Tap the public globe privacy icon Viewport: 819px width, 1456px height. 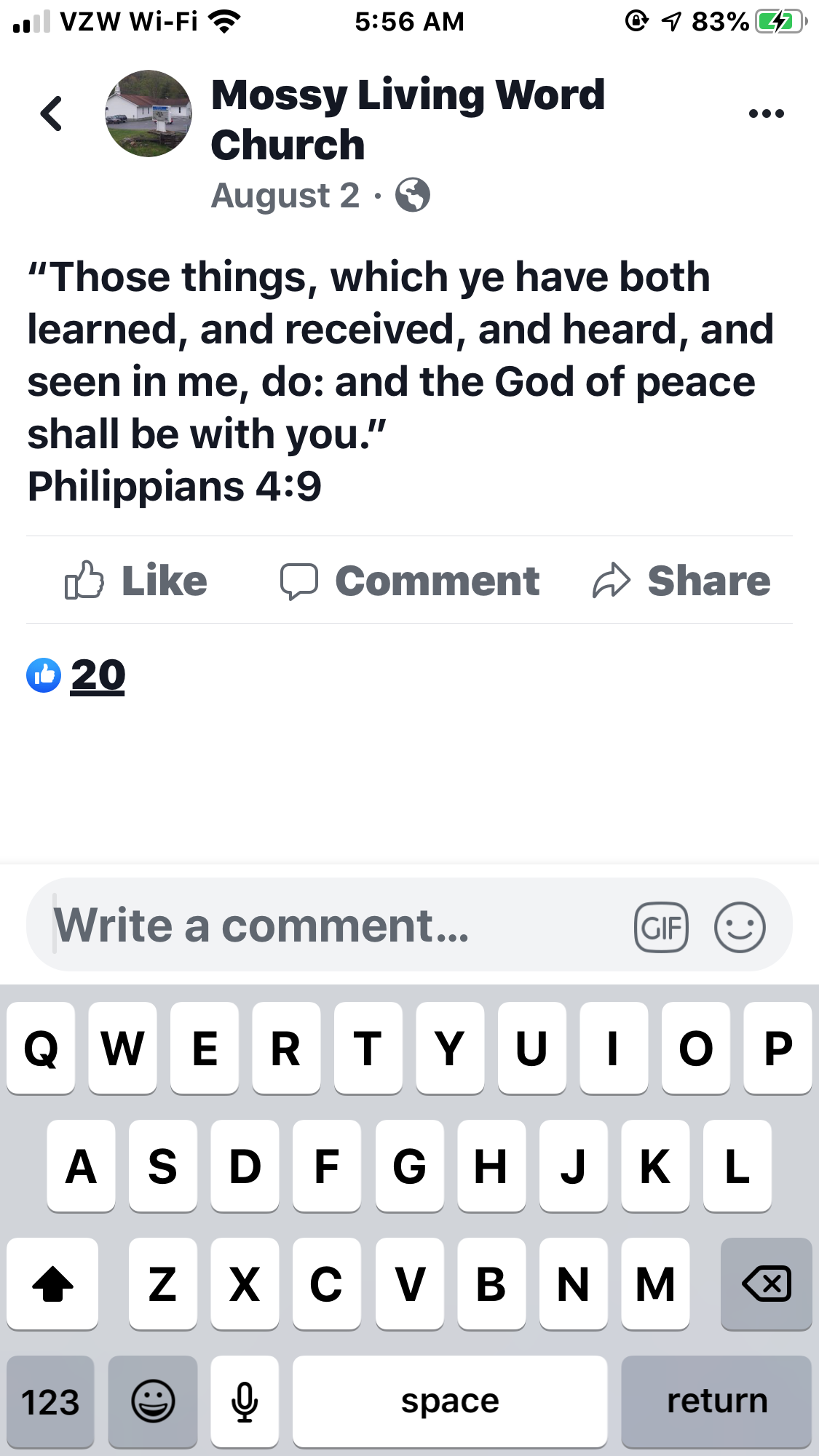coord(412,195)
